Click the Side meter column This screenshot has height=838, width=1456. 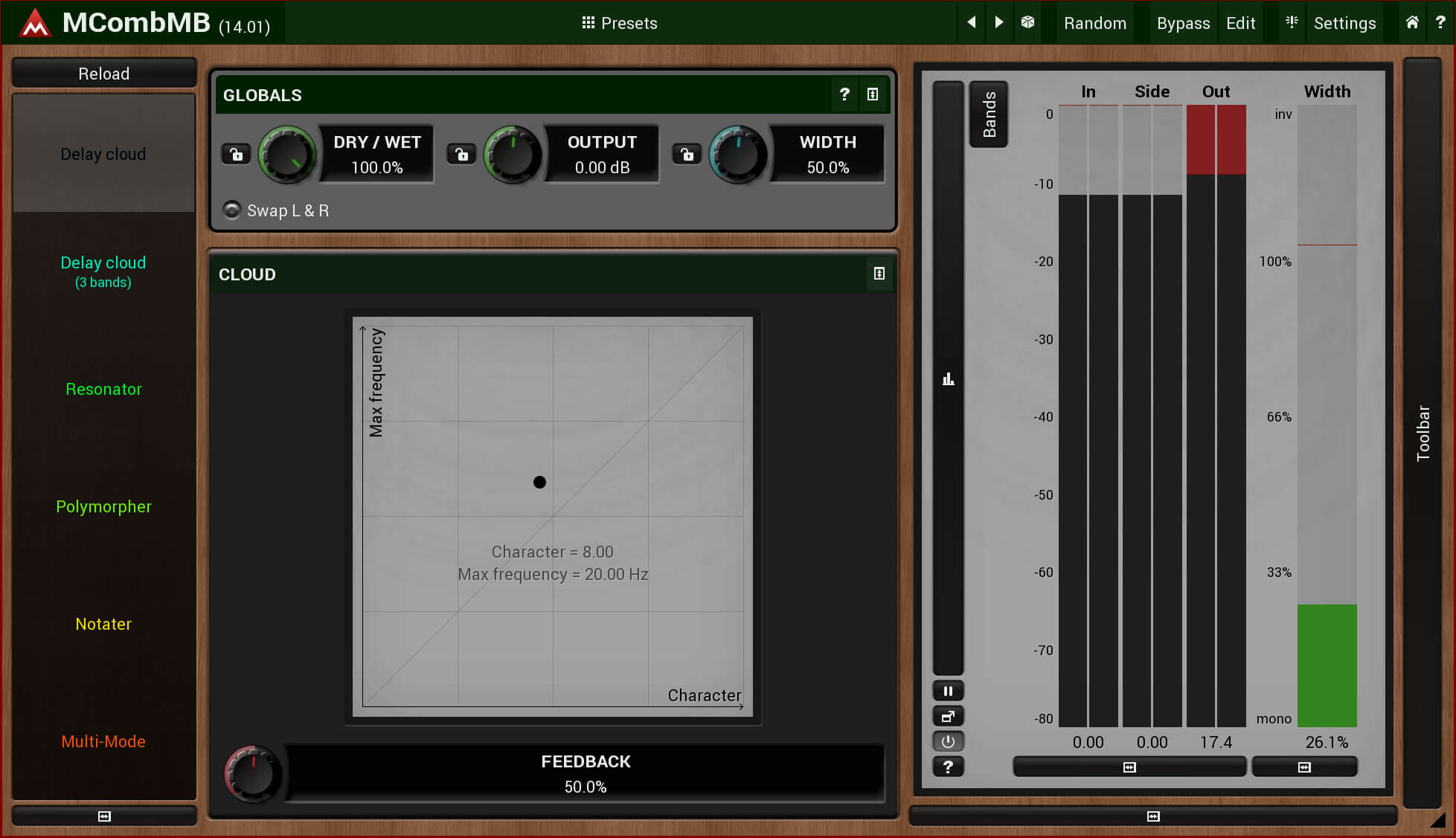(x=1152, y=416)
